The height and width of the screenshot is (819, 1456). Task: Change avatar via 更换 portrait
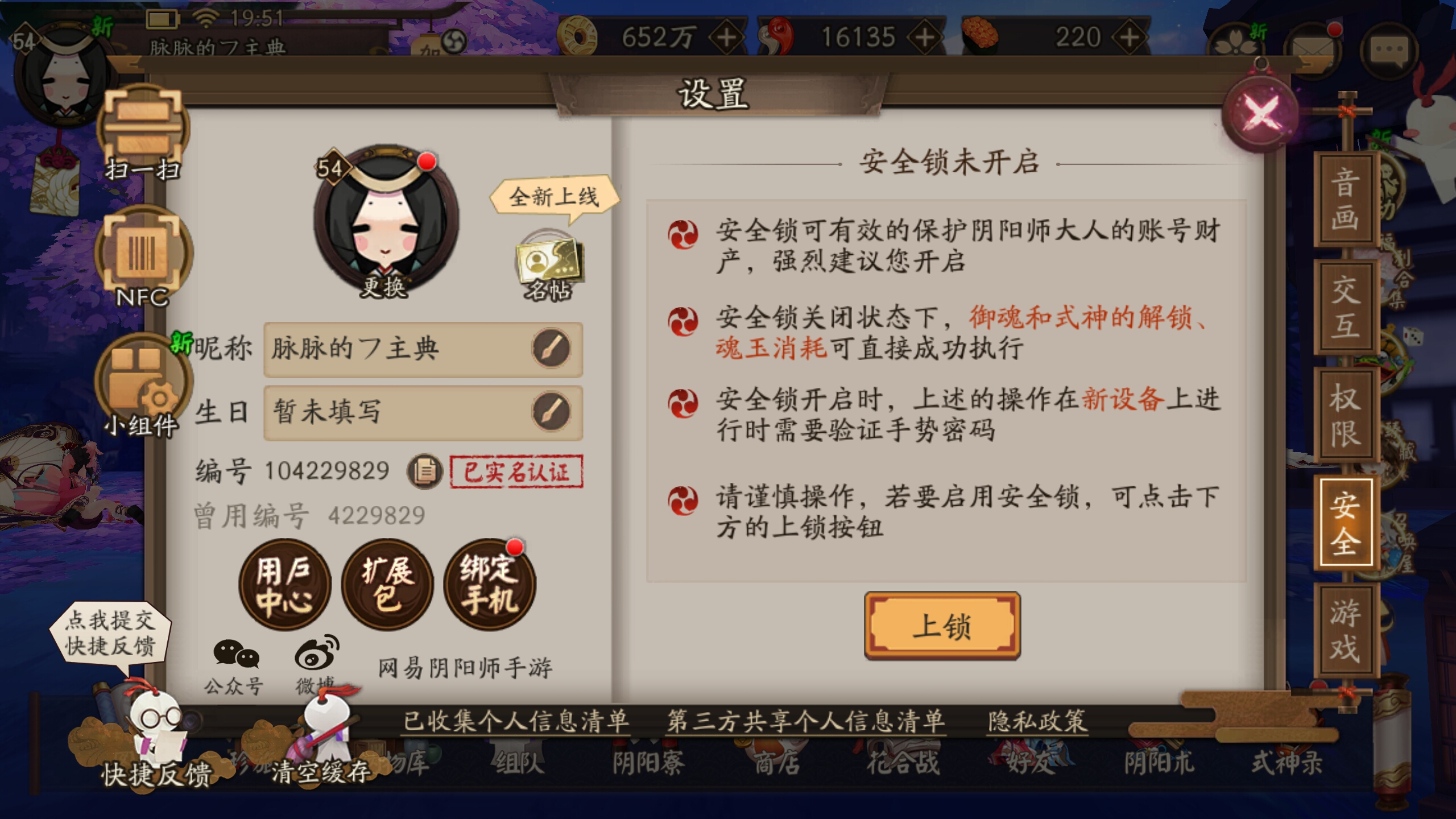(x=386, y=222)
